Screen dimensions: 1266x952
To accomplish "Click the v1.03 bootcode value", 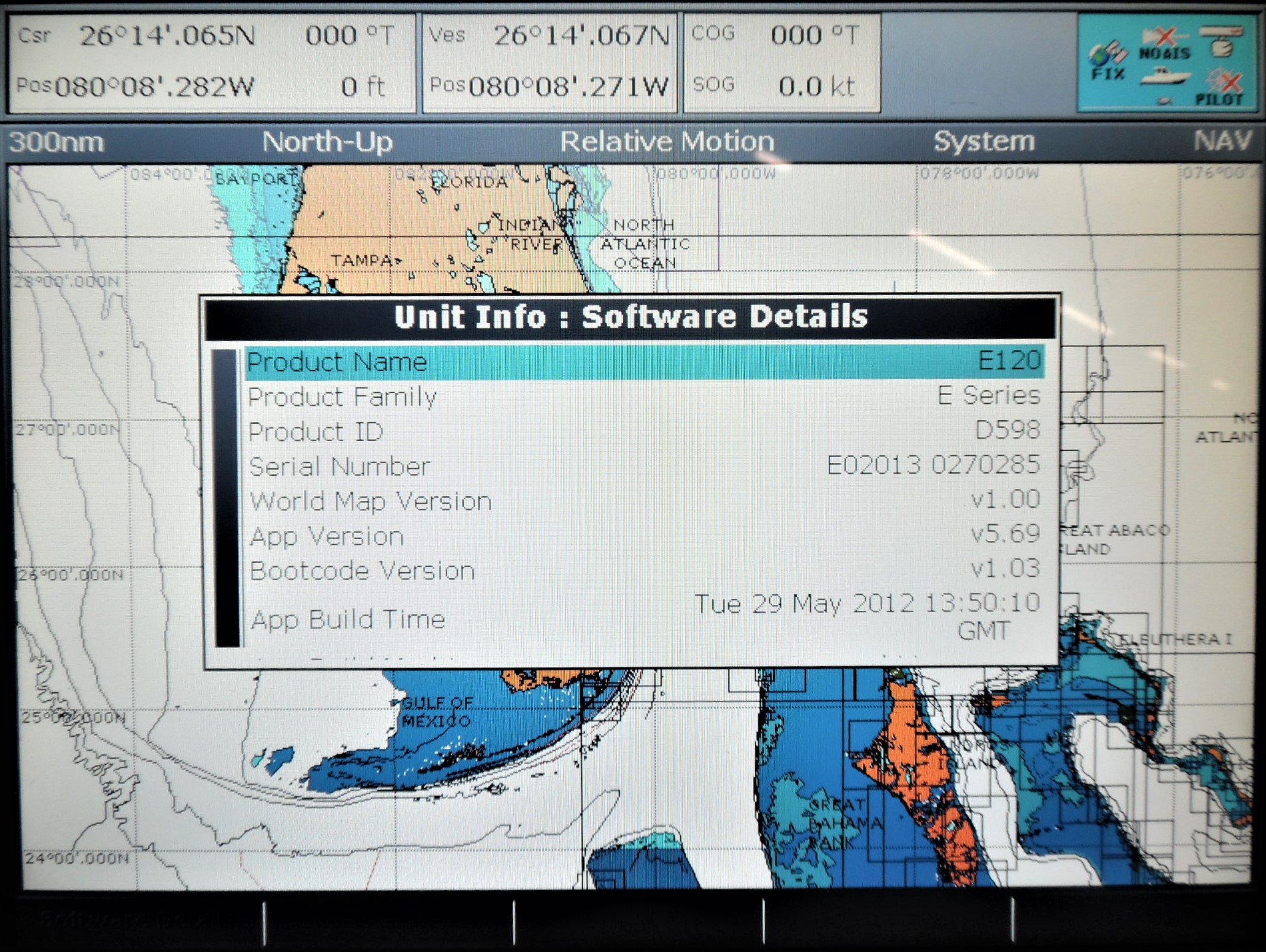I will click(x=1005, y=568).
